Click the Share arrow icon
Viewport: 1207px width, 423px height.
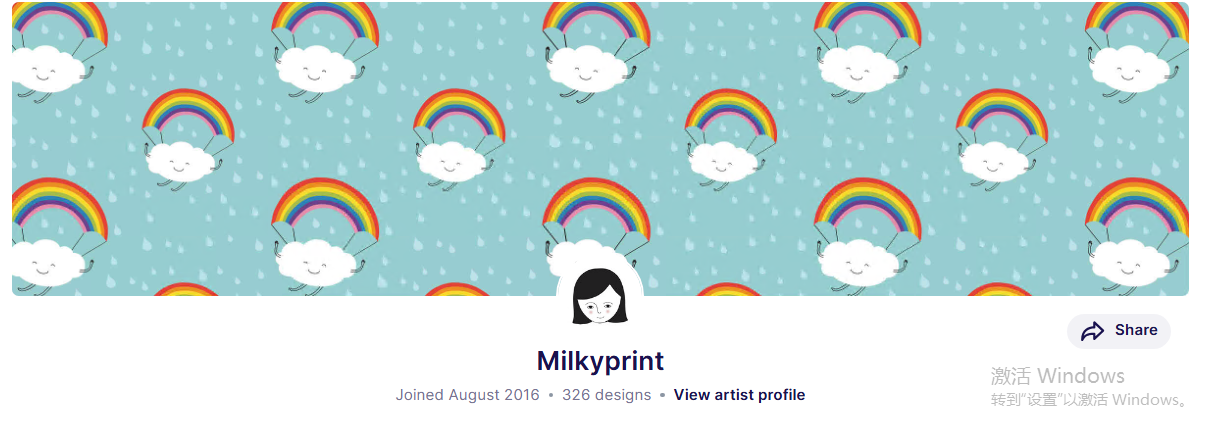[1093, 331]
